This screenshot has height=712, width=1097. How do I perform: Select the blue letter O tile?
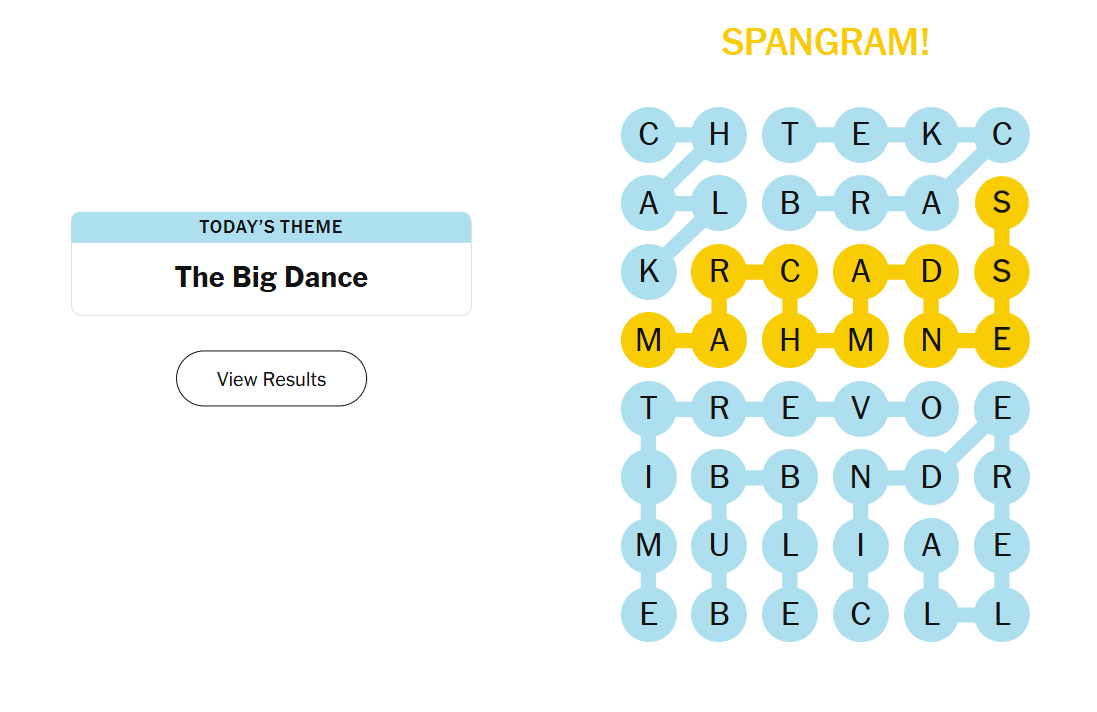pos(931,409)
